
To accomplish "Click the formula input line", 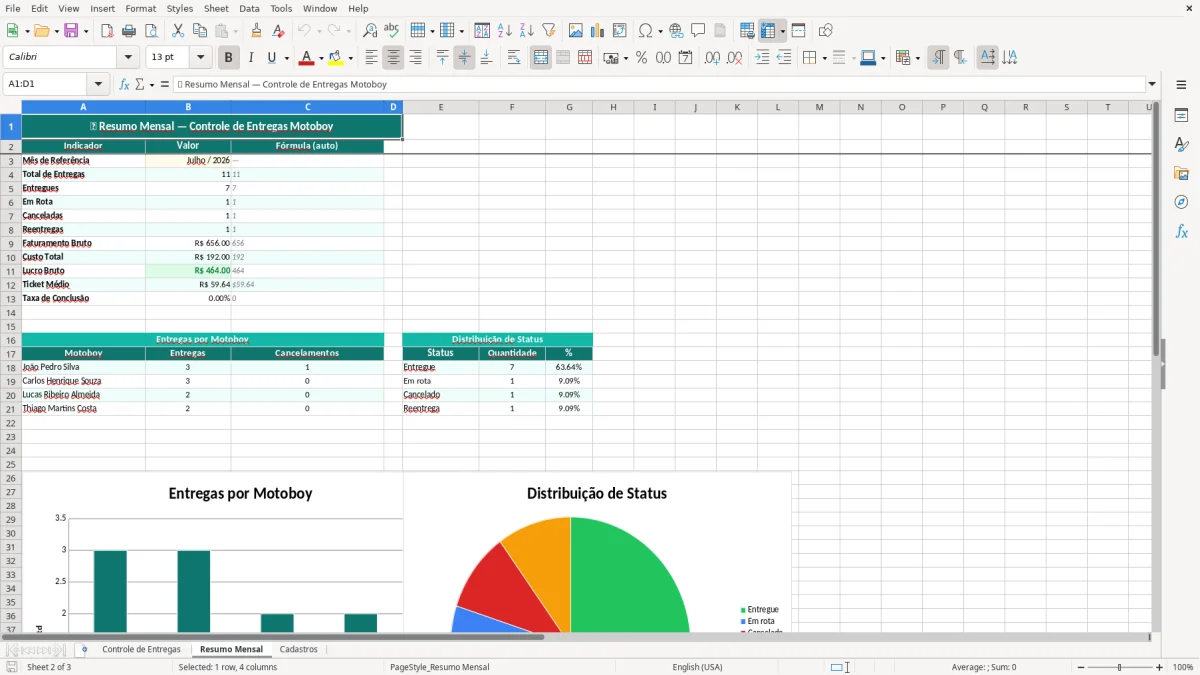I will (x=658, y=84).
